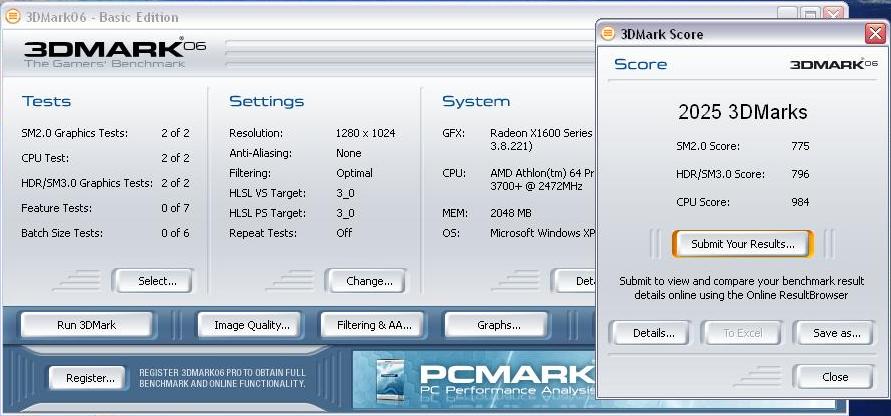Viewport: 891px width, 416px height.
Task: Click the Select... tests button
Action: pos(153,281)
